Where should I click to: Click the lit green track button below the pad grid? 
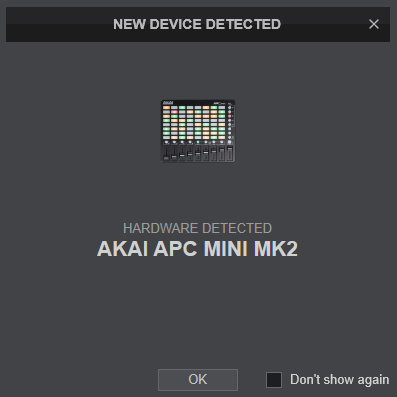tap(198, 142)
